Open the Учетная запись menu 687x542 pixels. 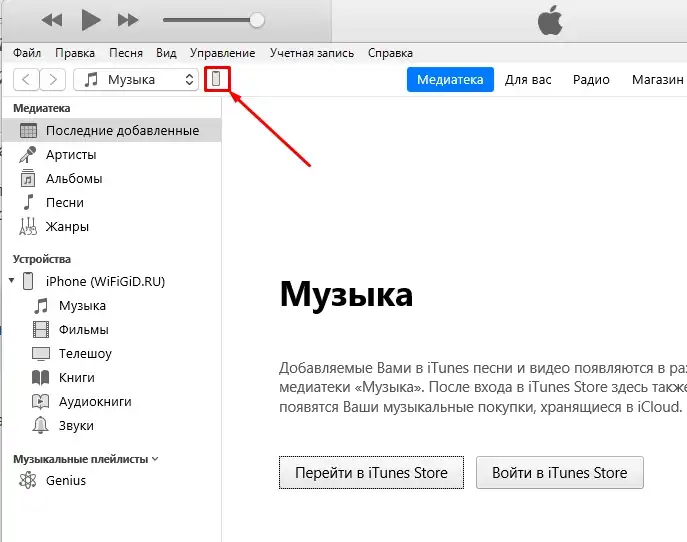coord(312,53)
